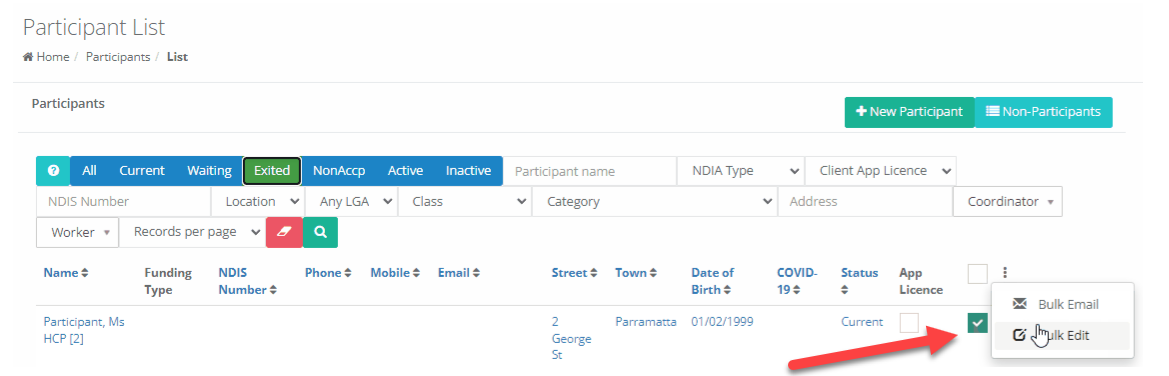Click the New Participant button

[909, 112]
